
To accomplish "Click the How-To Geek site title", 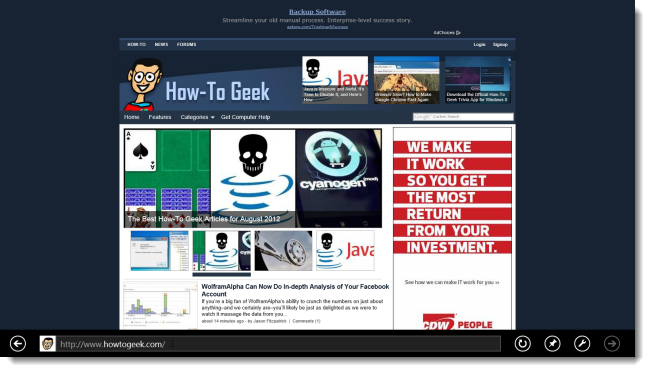I will (x=218, y=91).
